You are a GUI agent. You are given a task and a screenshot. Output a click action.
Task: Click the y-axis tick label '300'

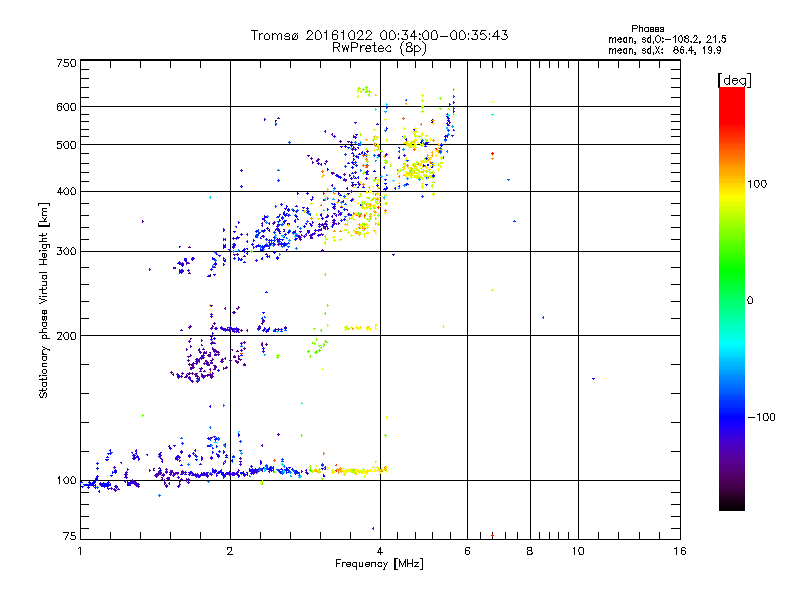click(66, 252)
